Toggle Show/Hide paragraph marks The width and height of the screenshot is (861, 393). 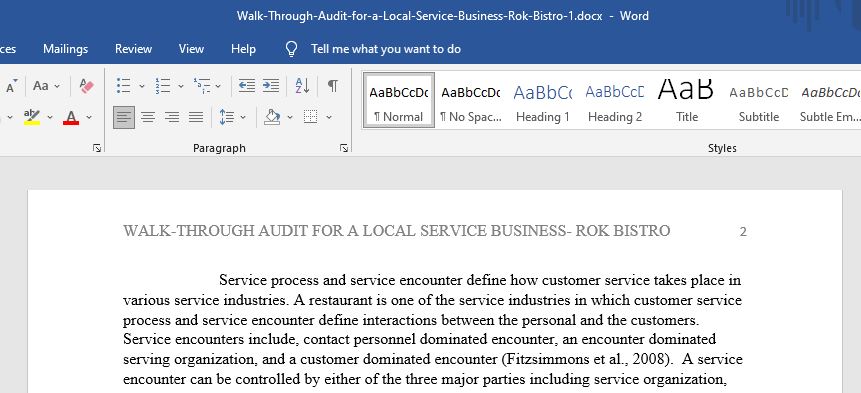click(x=333, y=86)
